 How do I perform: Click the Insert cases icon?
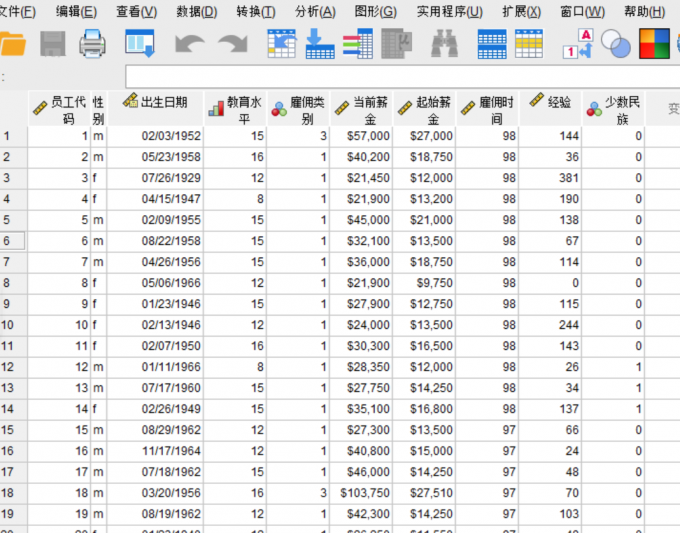tap(491, 44)
